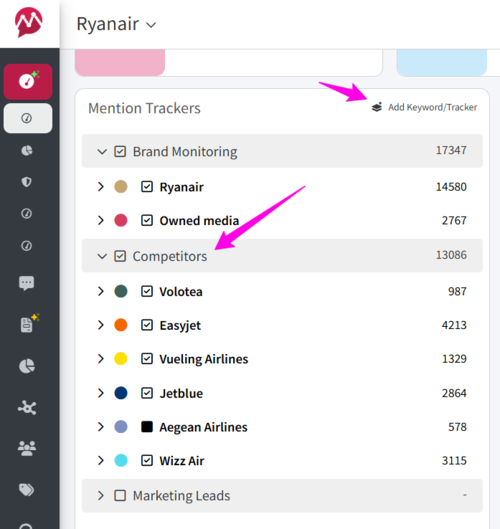Select the gauge icon in the gray sidebar box
Viewport: 500px width, 529px height.
pyautogui.click(x=27, y=118)
